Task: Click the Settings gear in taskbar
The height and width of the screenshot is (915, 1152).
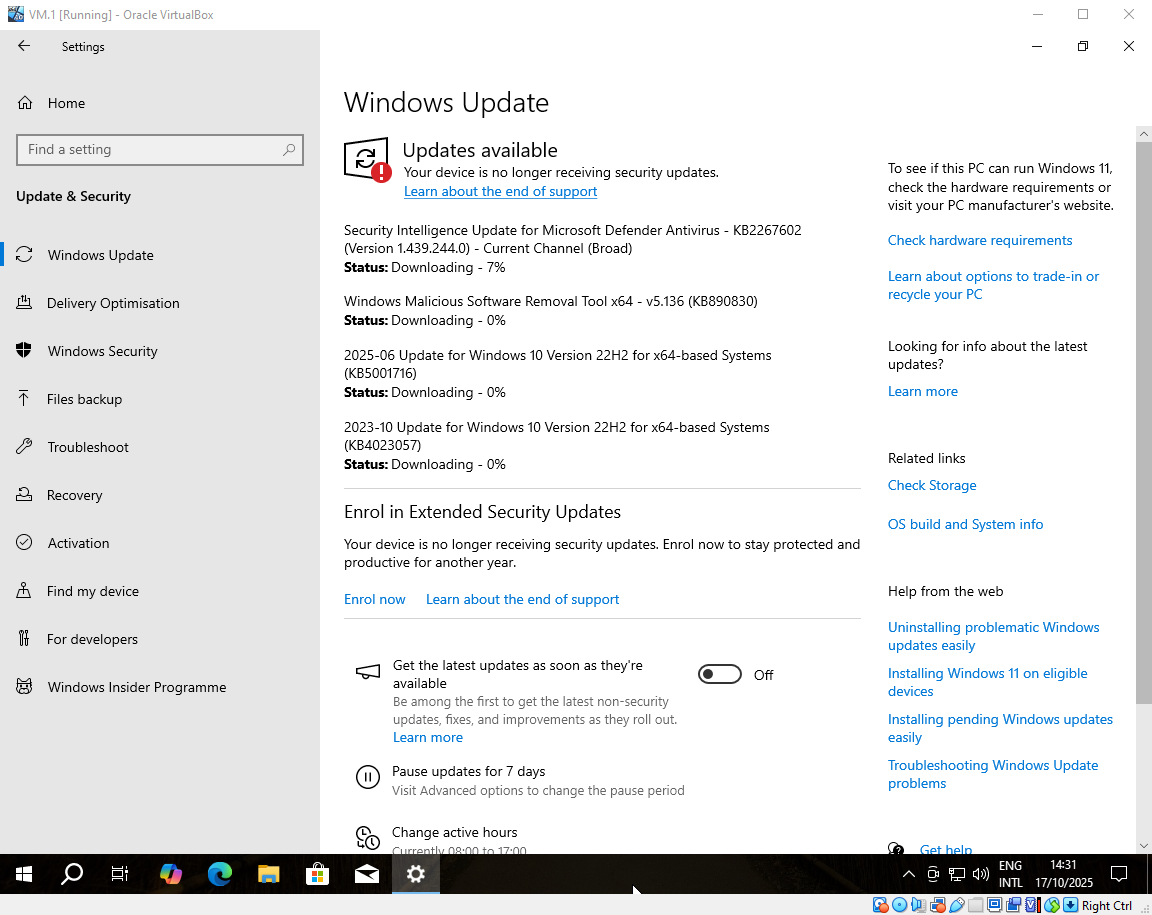Action: point(416,874)
